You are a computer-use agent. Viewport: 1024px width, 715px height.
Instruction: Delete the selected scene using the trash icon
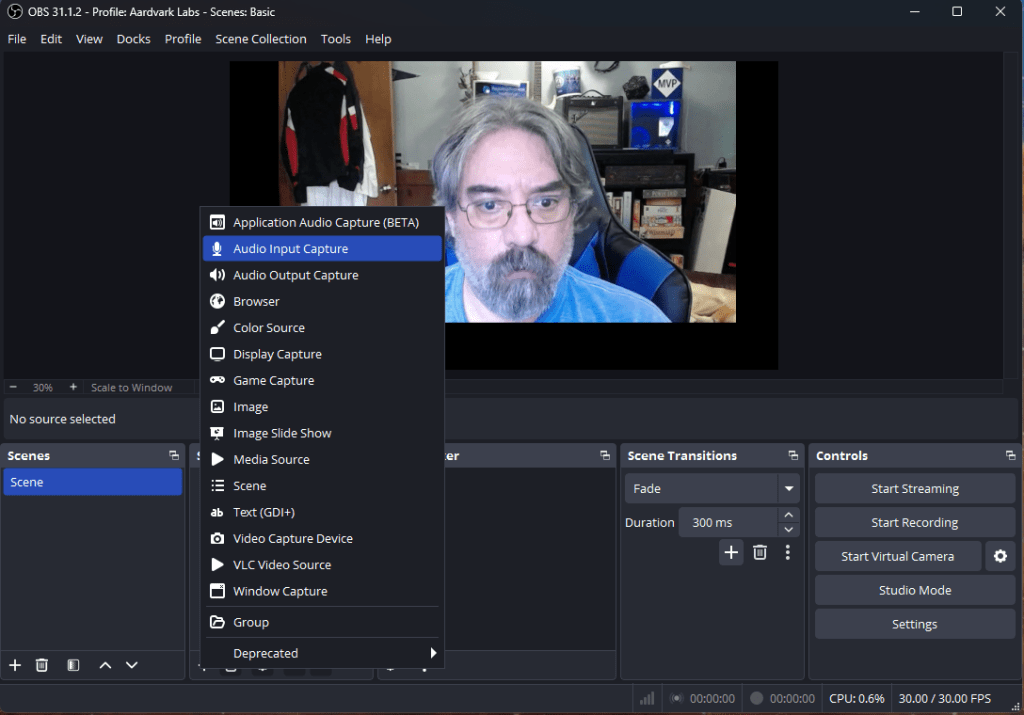click(x=42, y=665)
